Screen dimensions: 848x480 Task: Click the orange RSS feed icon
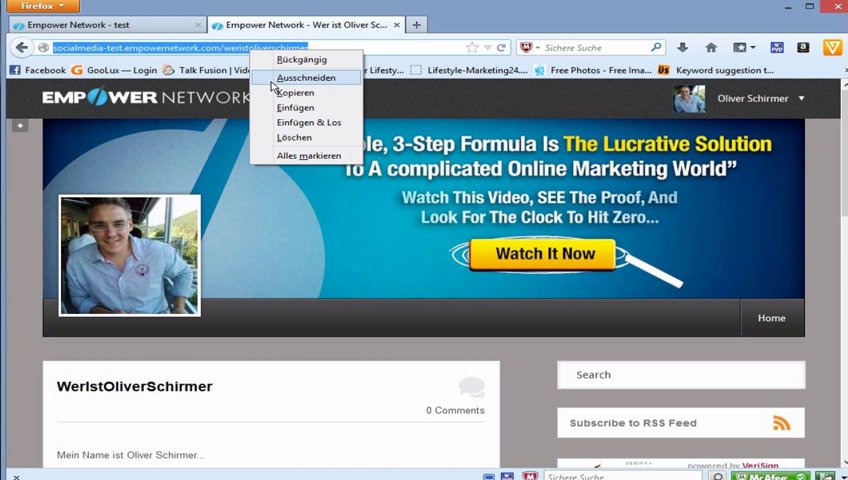(781, 423)
